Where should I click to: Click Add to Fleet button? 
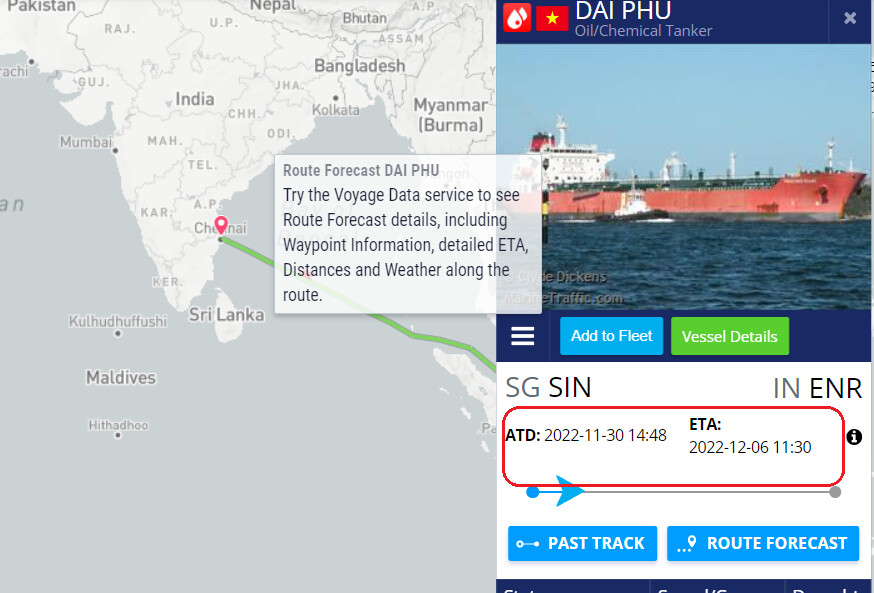[x=611, y=336]
